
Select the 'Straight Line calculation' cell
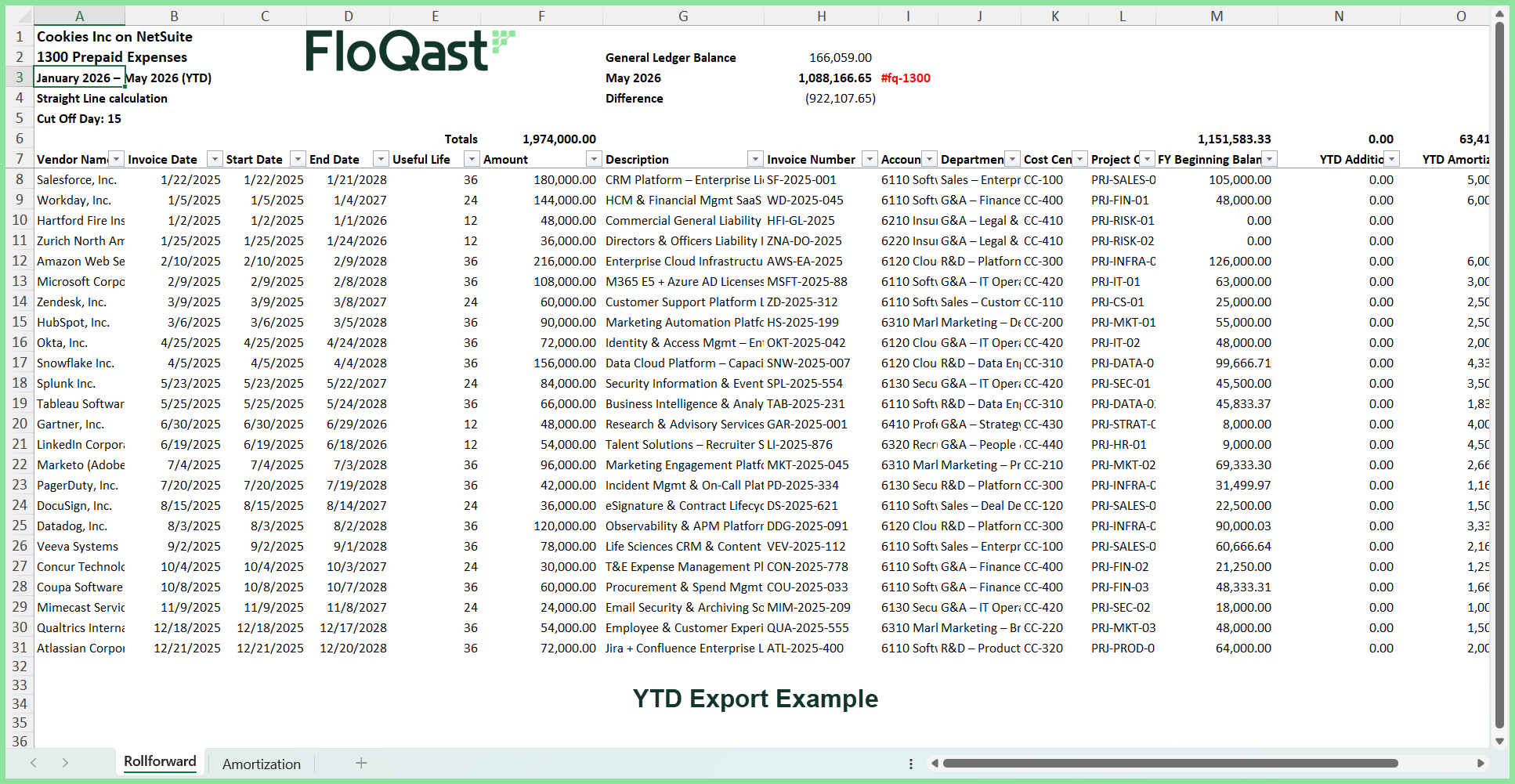click(102, 98)
